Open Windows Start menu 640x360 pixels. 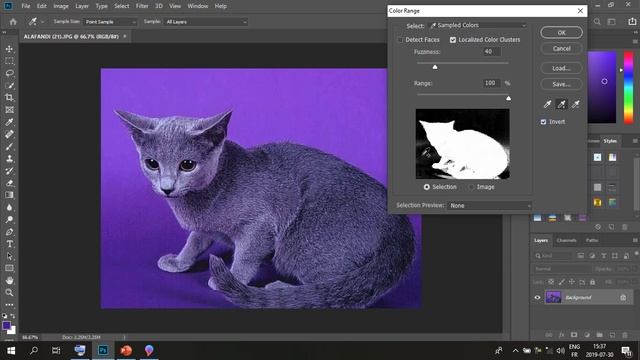[11, 351]
